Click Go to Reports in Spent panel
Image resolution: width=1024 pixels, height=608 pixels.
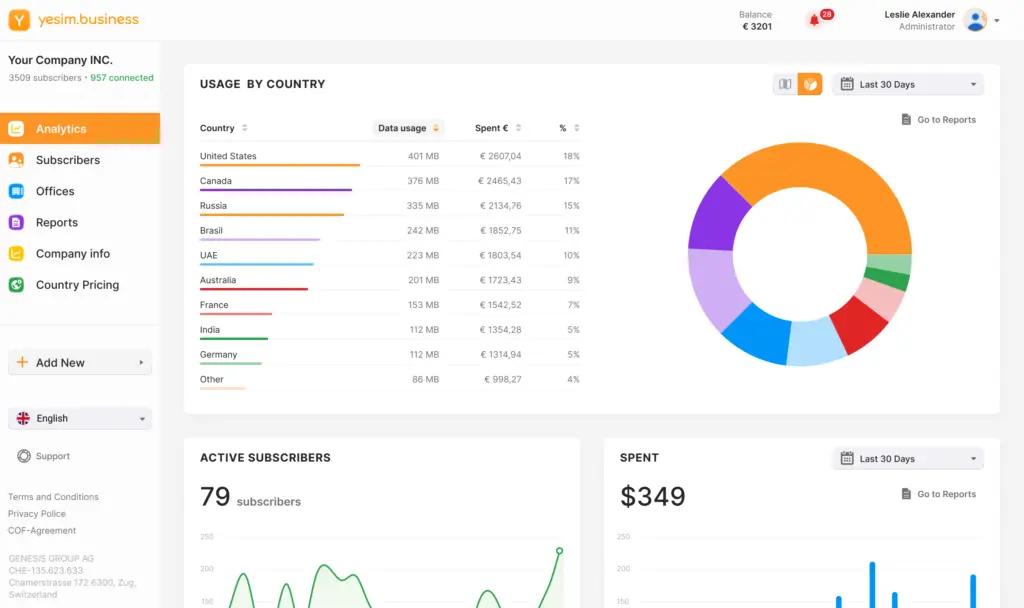(938, 494)
